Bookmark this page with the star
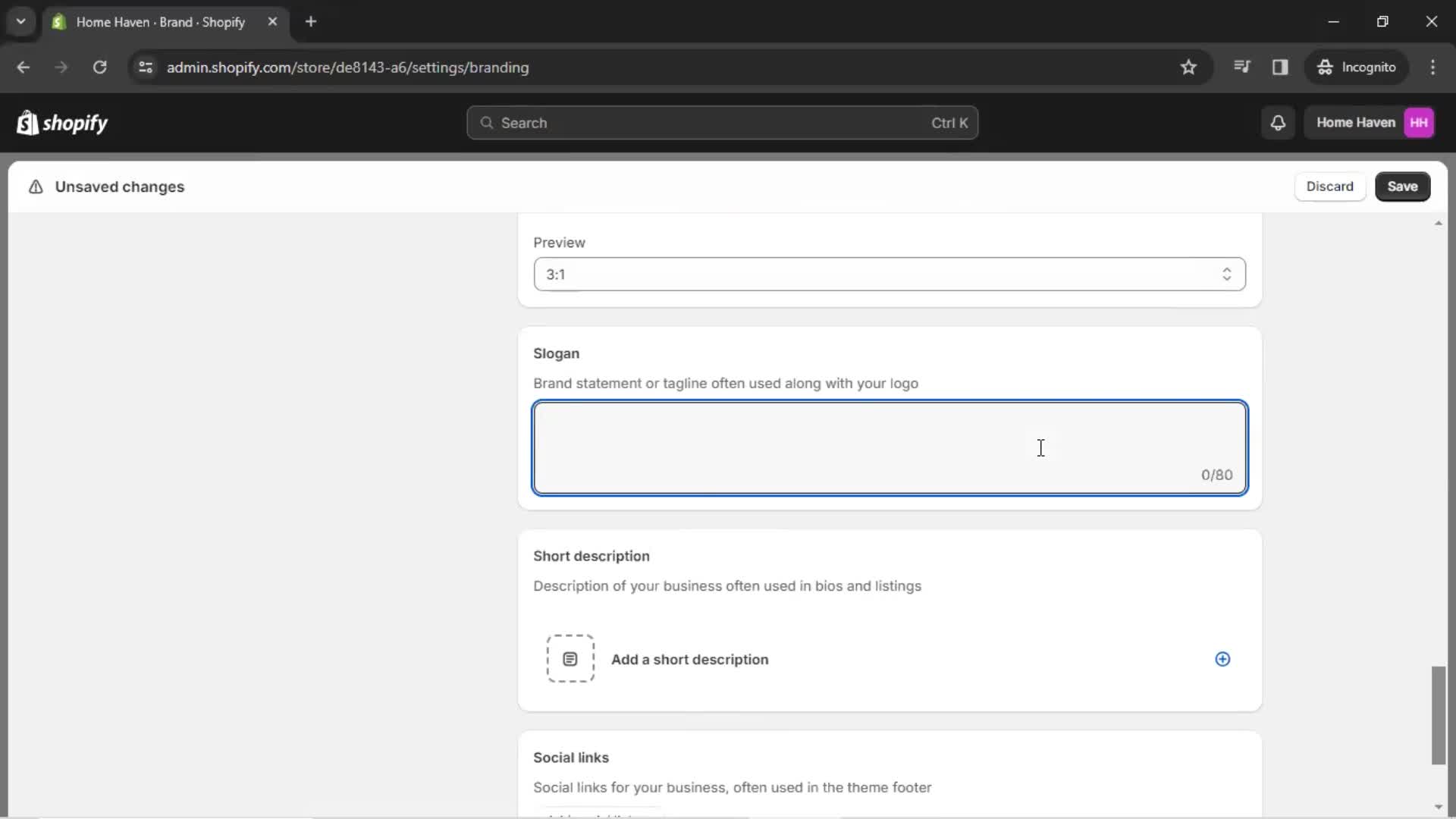The image size is (1456, 819). (x=1188, y=67)
